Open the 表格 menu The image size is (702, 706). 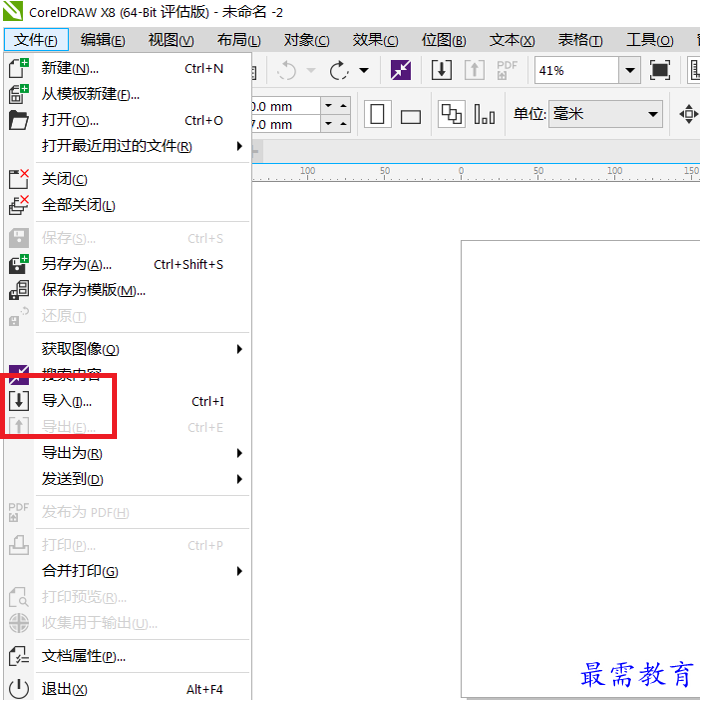(x=580, y=40)
